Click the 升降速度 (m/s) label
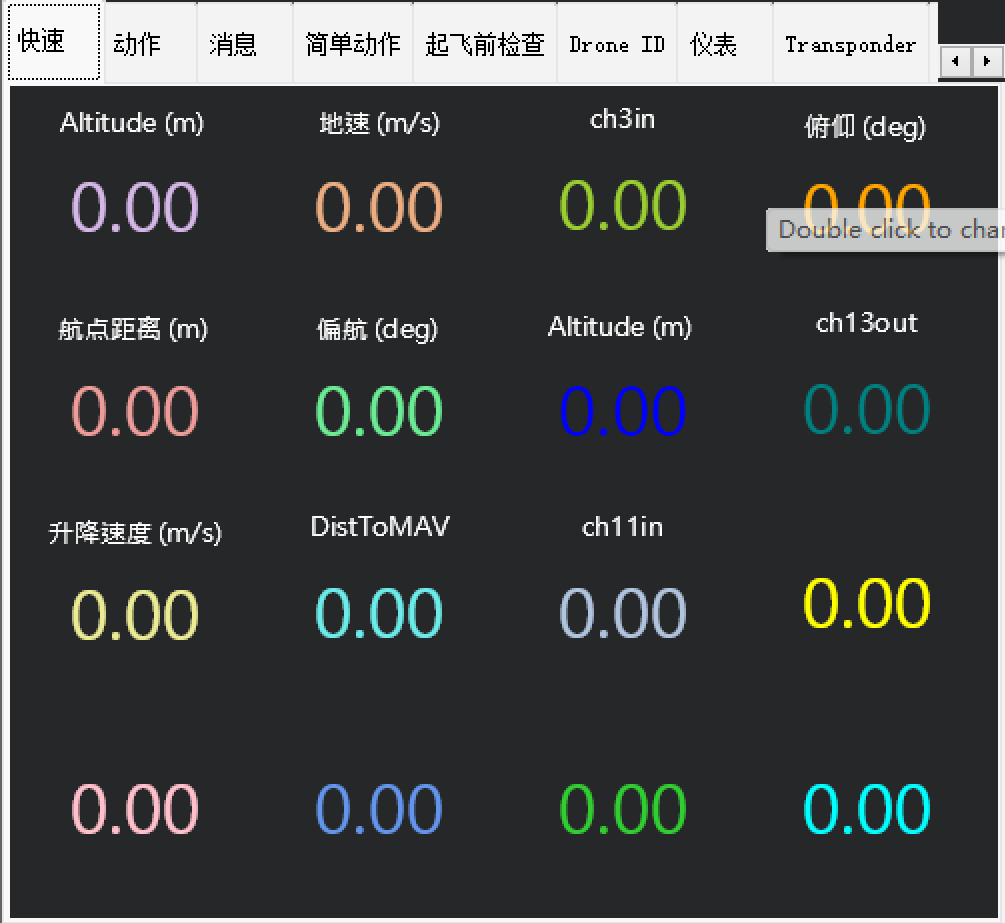The image size is (1005, 923). click(135, 533)
